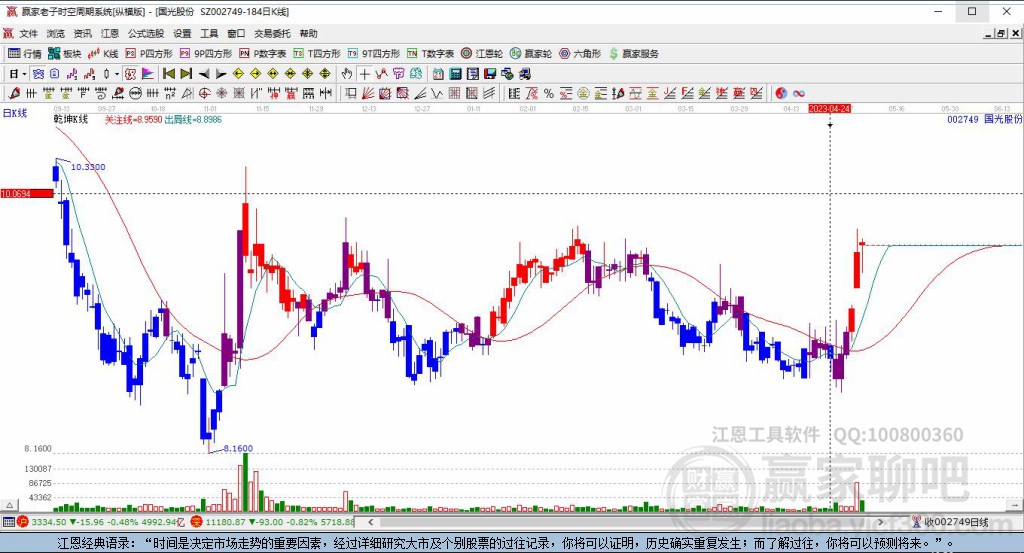Viewport: 1024px width, 553px height.
Task: Select the hand pan tool
Action: 347,74
